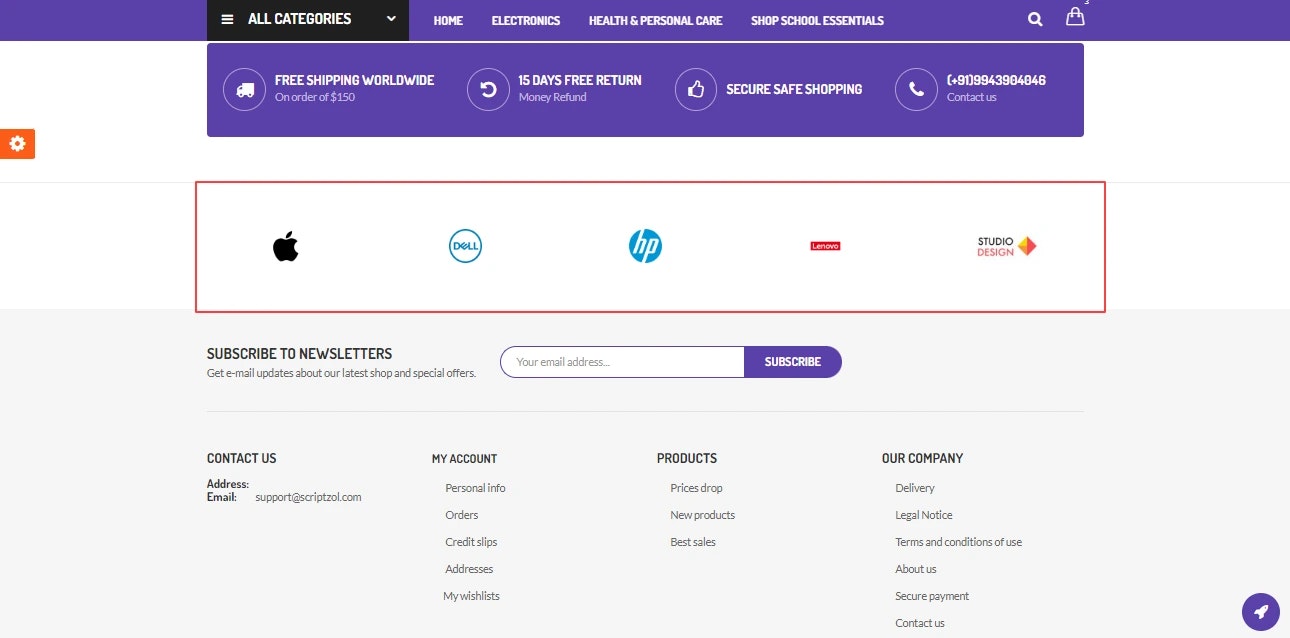1290x638 pixels.
Task: Open the shopping bag cart icon
Action: [1075, 17]
